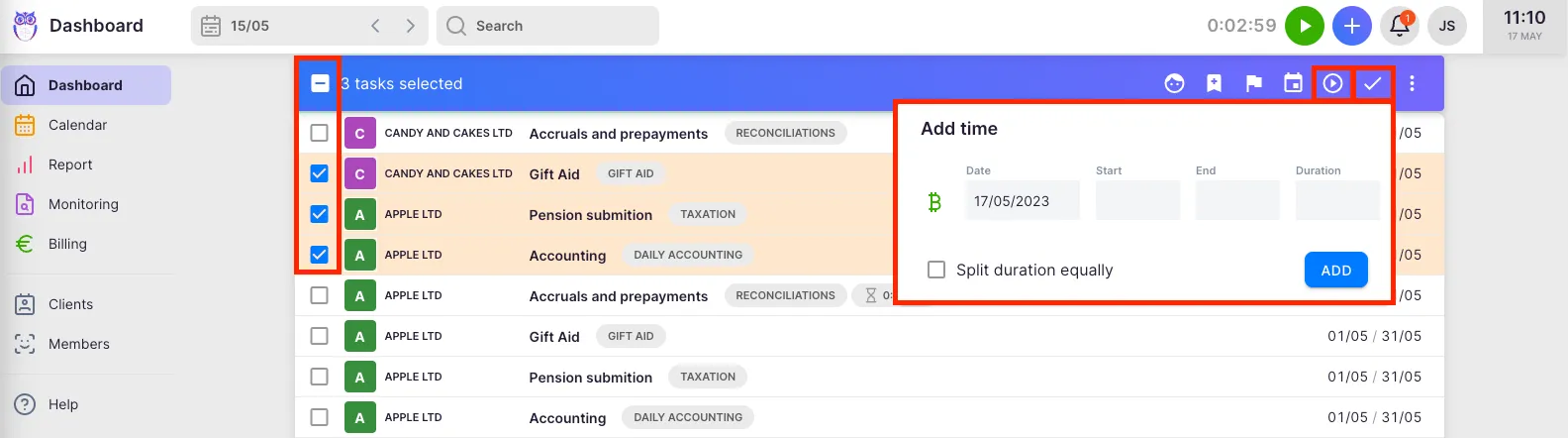
Task: Open the three-dot more options menu
Action: 1412,84
